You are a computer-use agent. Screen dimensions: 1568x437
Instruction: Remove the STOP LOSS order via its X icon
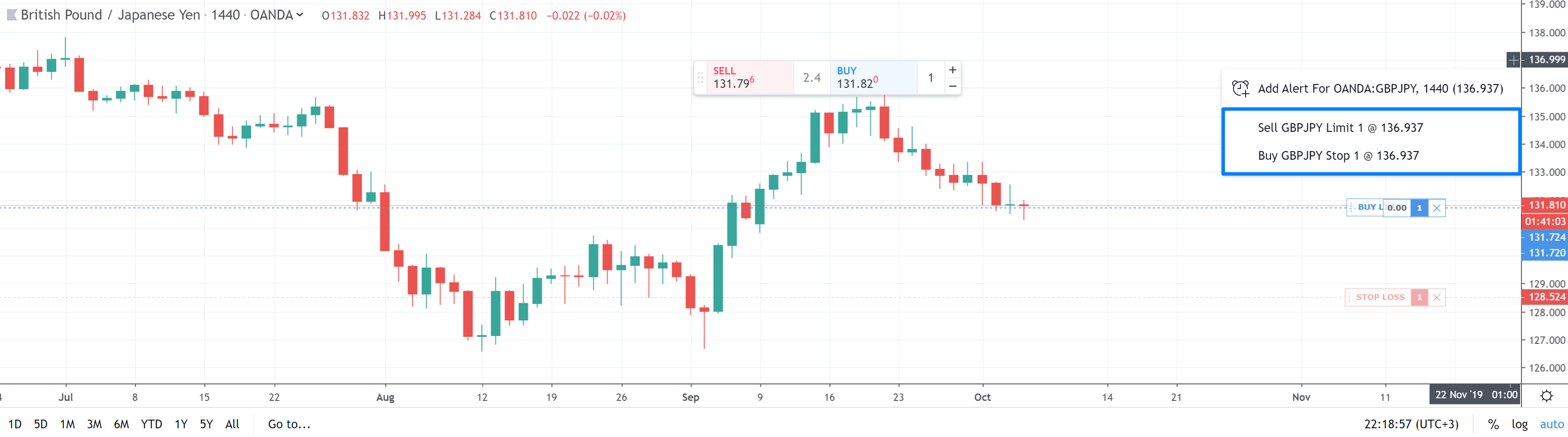click(x=1438, y=297)
